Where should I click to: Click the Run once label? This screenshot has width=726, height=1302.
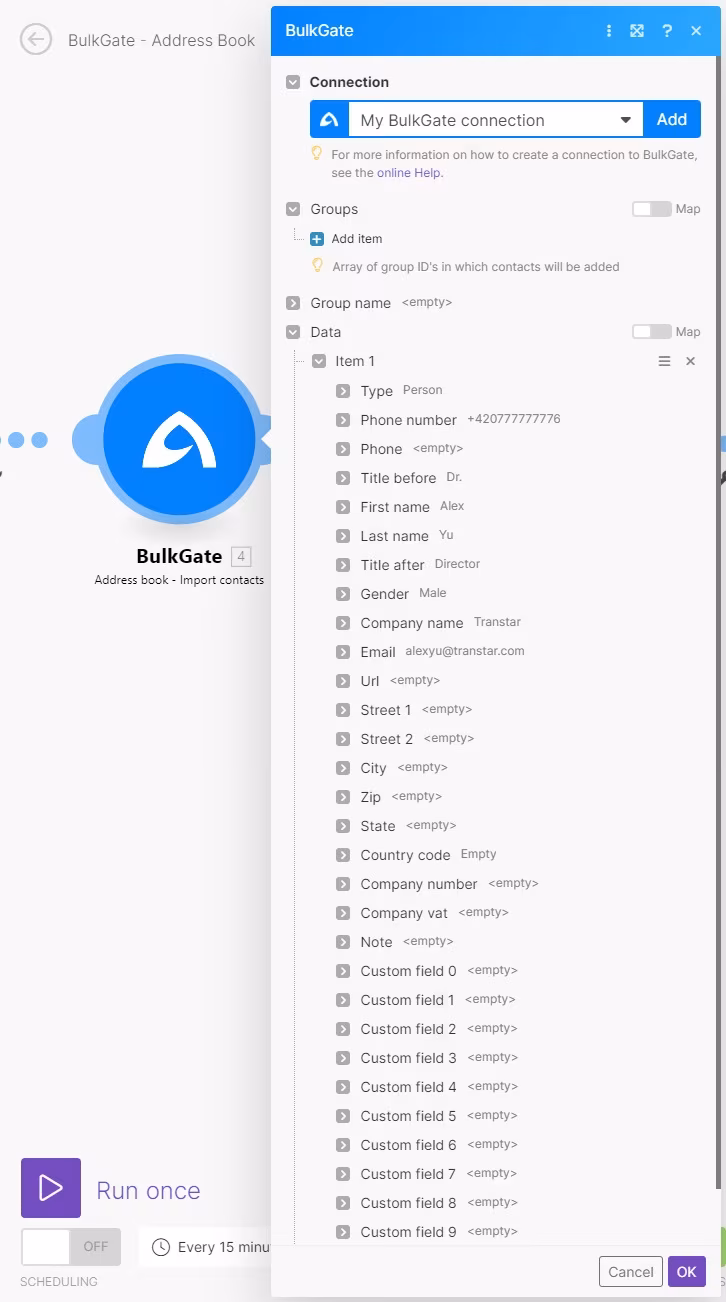tap(148, 1190)
